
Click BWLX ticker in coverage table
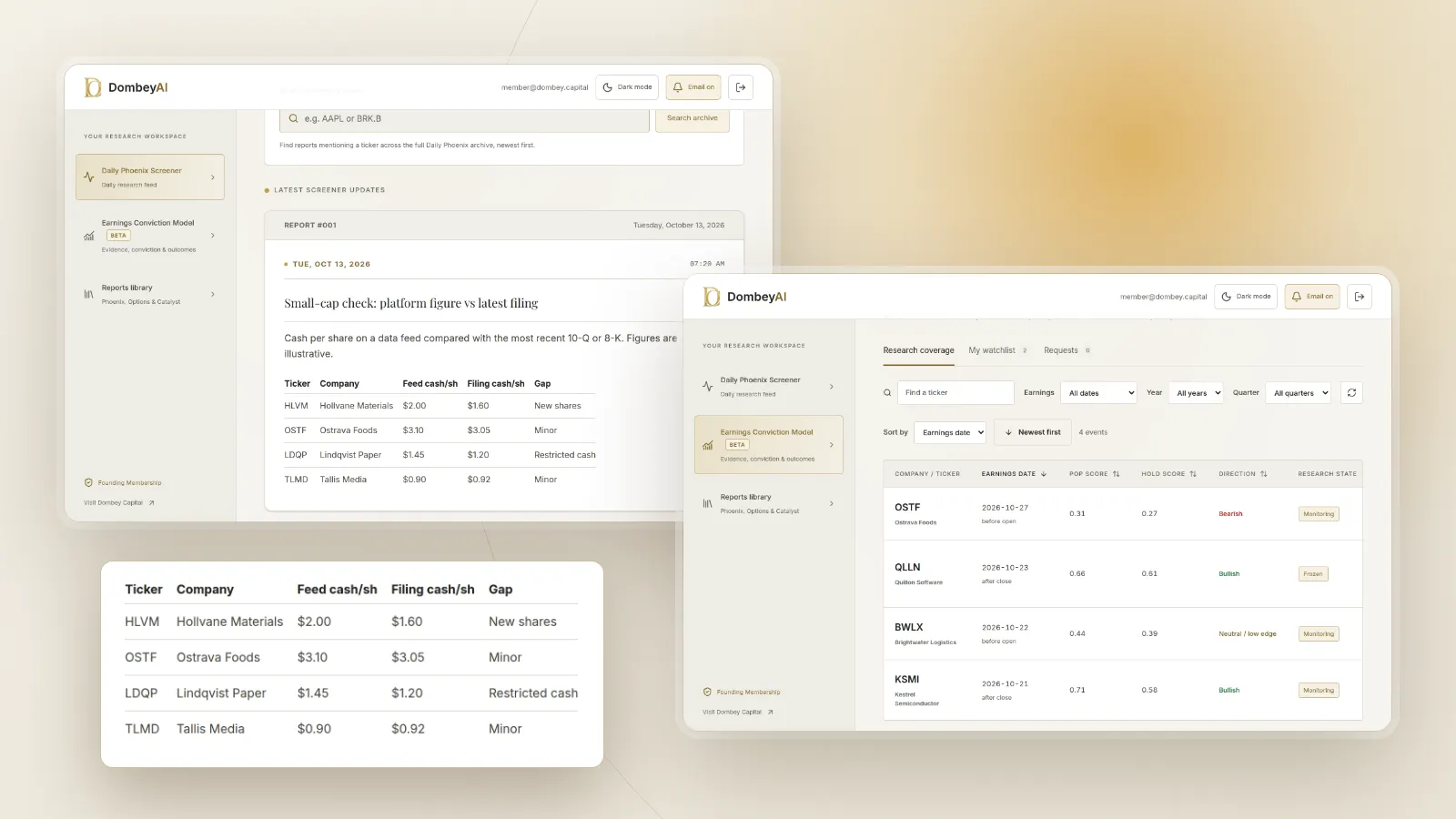909,627
